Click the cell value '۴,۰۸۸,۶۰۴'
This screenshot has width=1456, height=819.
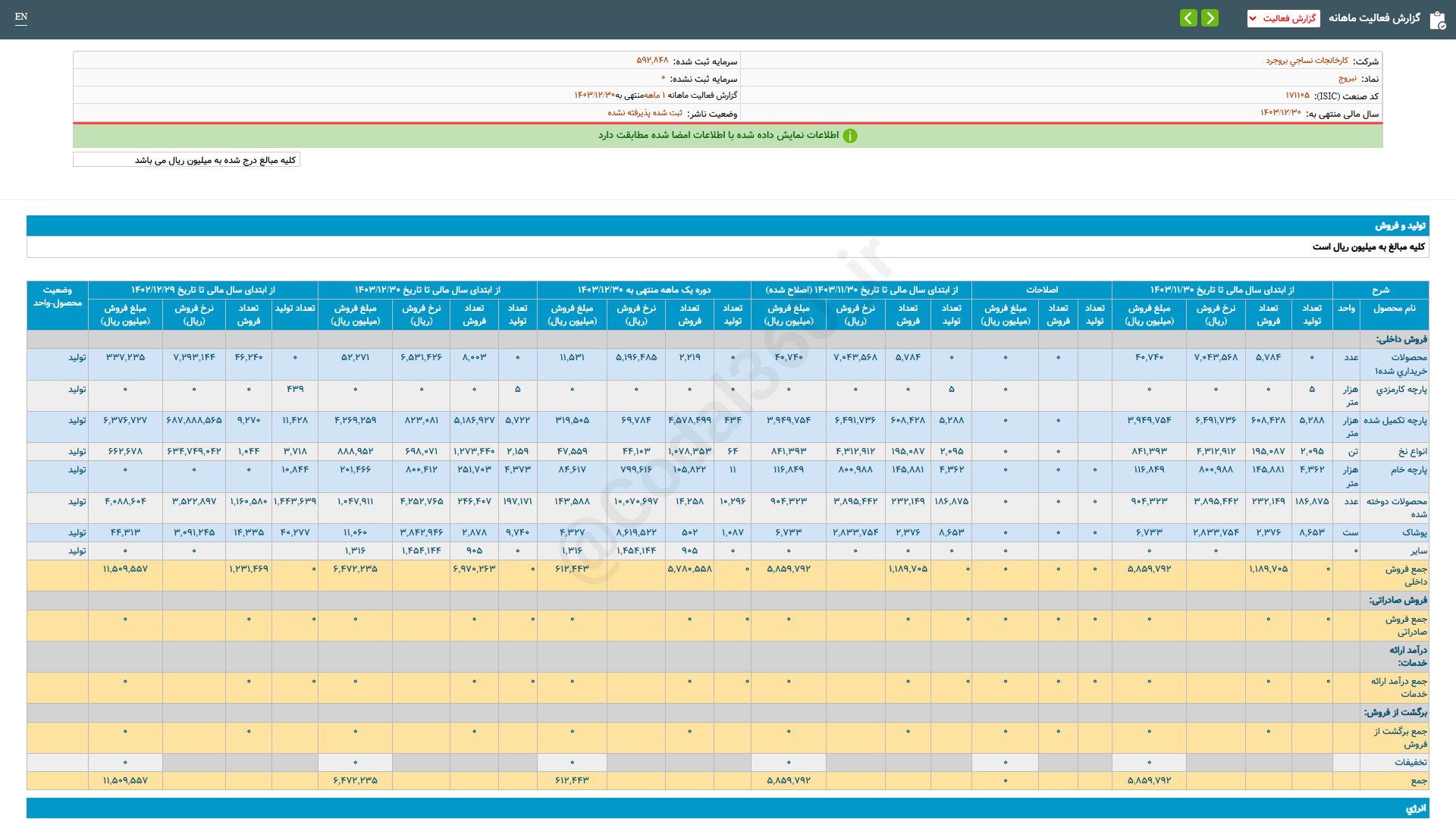pos(125,501)
